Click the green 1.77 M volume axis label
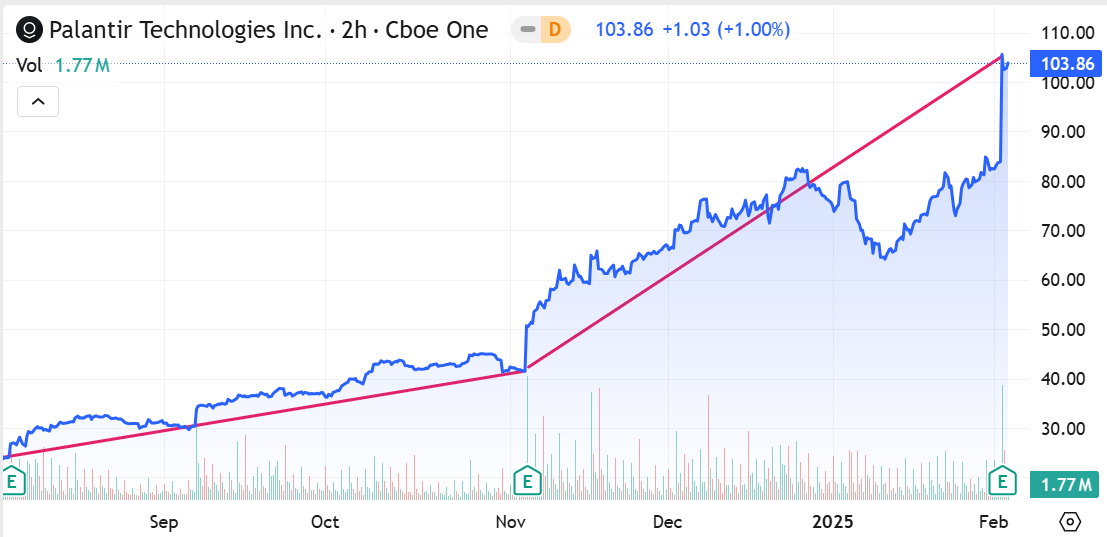The height and width of the screenshot is (537, 1107). [1064, 485]
